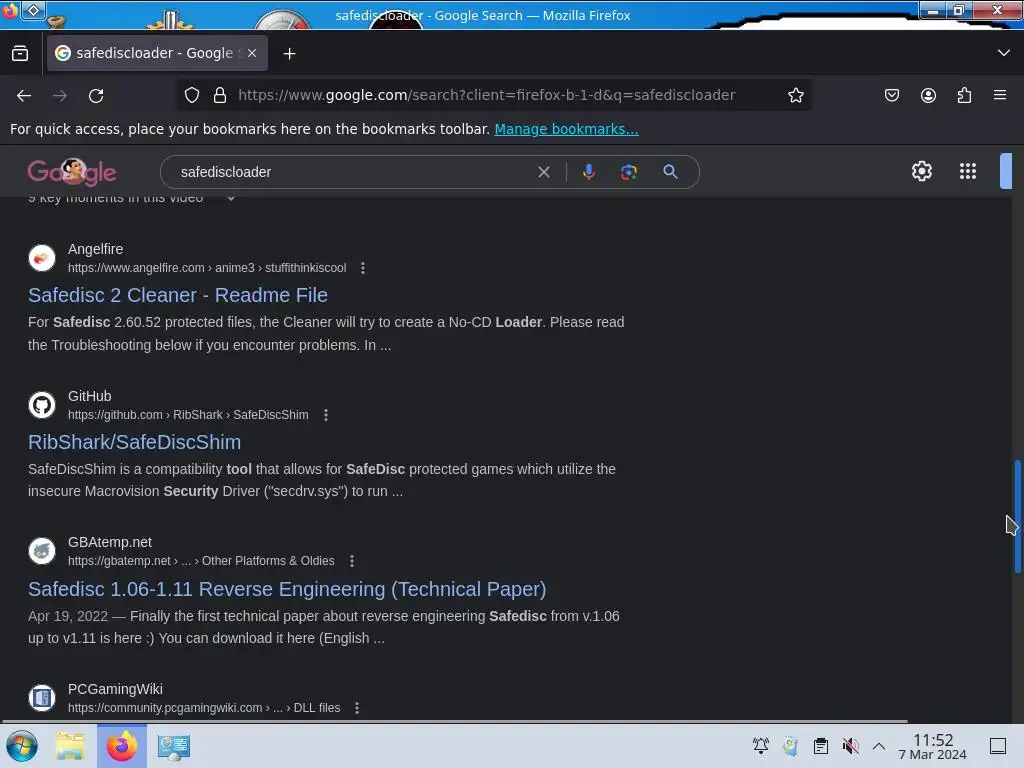1024x768 pixels.
Task: Open Firefox tracking protection shield
Action: point(191,95)
